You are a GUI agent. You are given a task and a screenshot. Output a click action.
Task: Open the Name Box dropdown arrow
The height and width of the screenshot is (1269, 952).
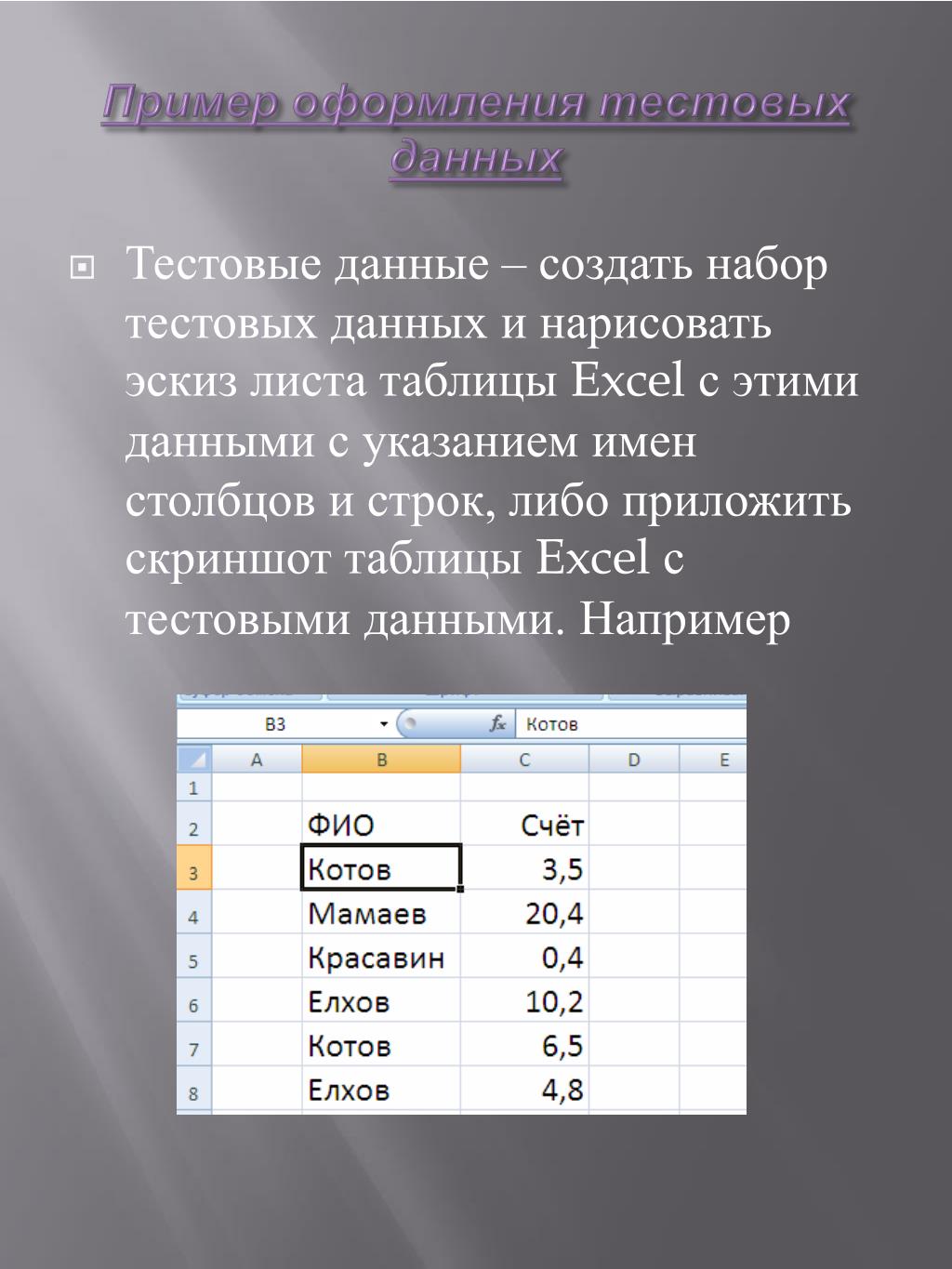click(x=383, y=724)
